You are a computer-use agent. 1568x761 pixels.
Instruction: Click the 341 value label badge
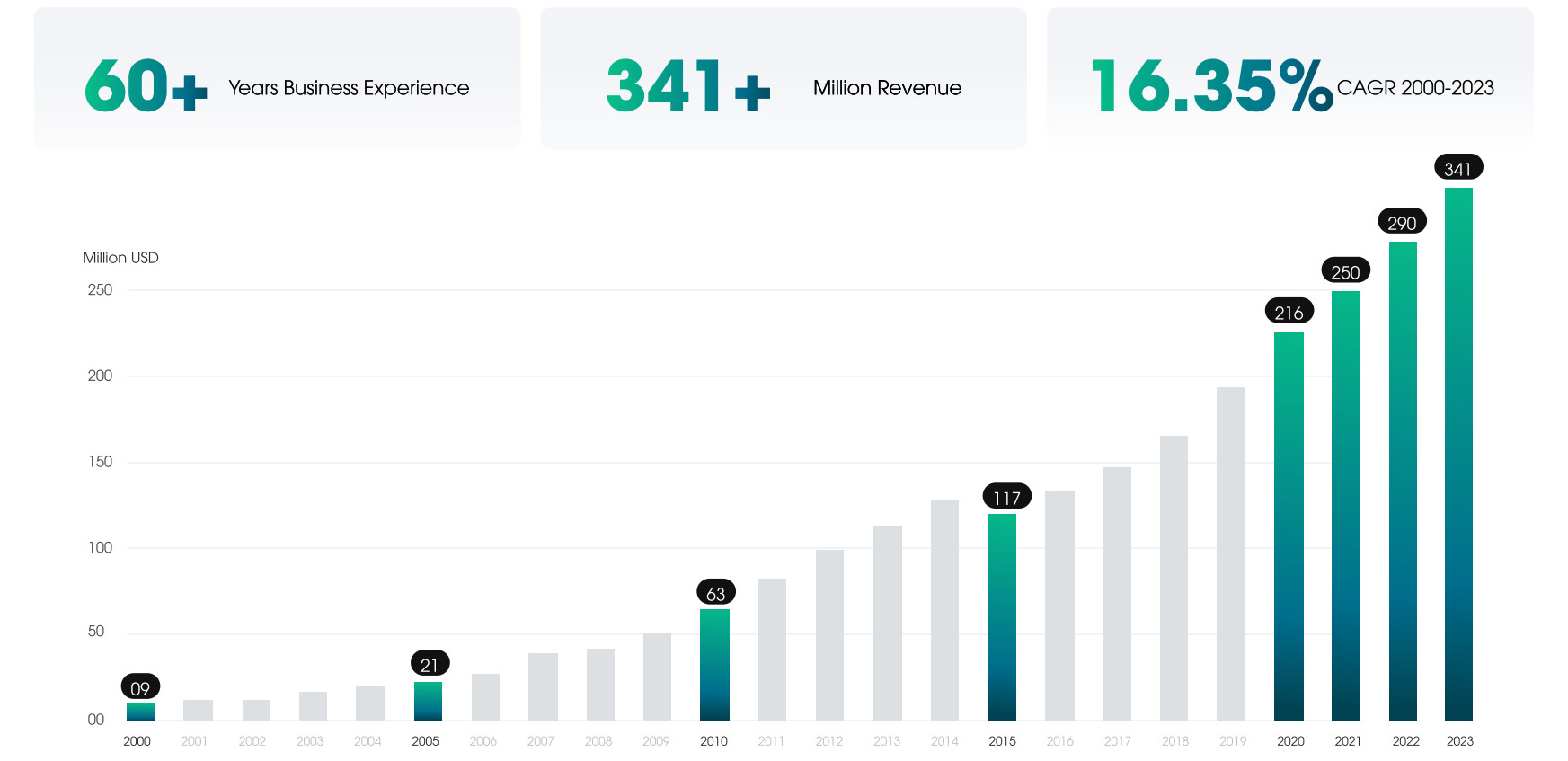tap(1457, 168)
